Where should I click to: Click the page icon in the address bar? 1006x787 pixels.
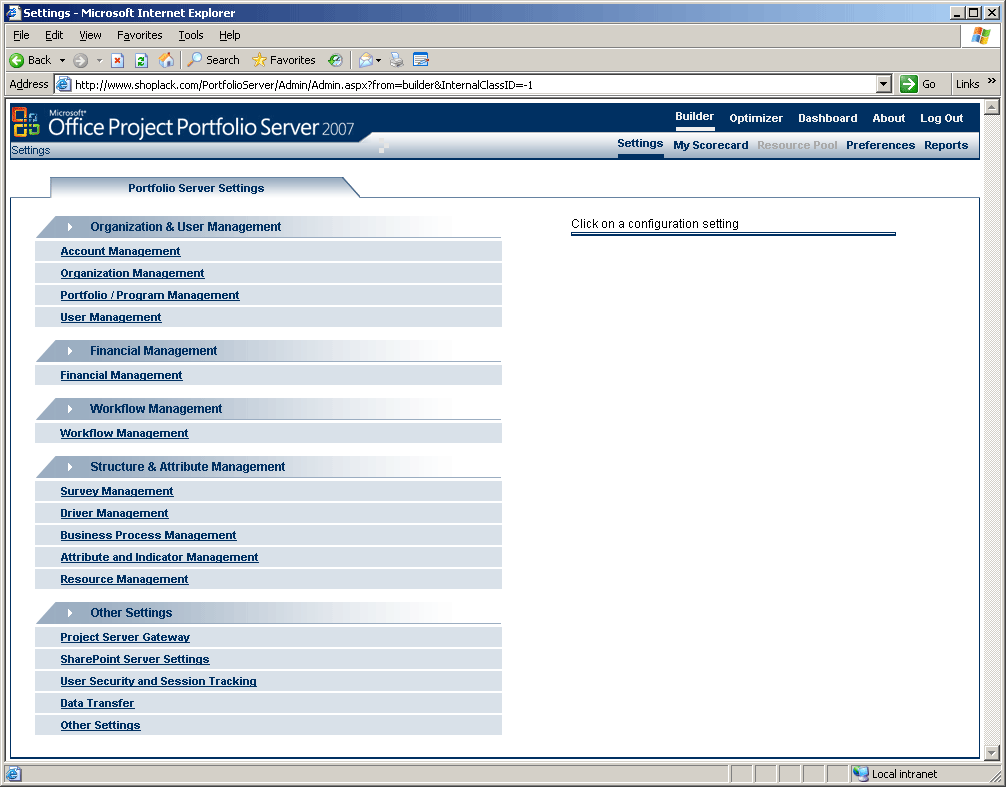[x=64, y=84]
